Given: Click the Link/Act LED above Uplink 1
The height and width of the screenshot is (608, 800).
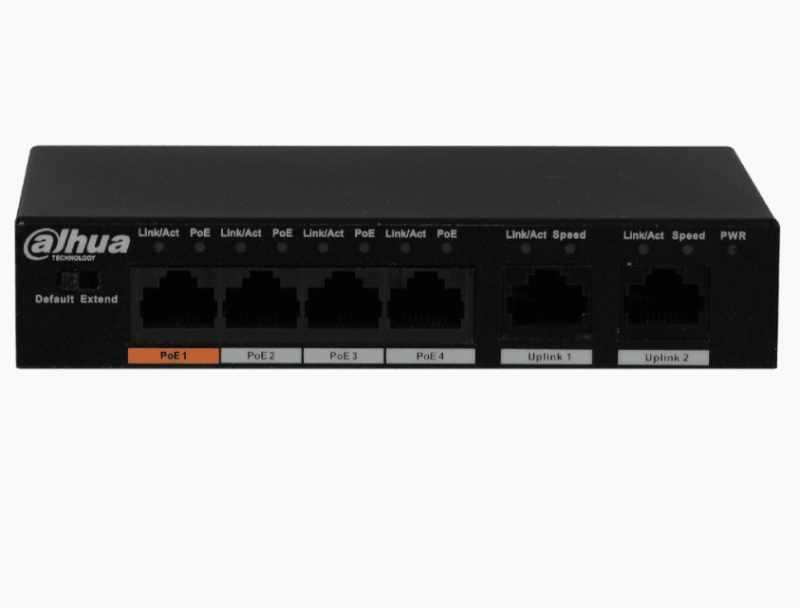Looking at the screenshot, I should [526, 249].
